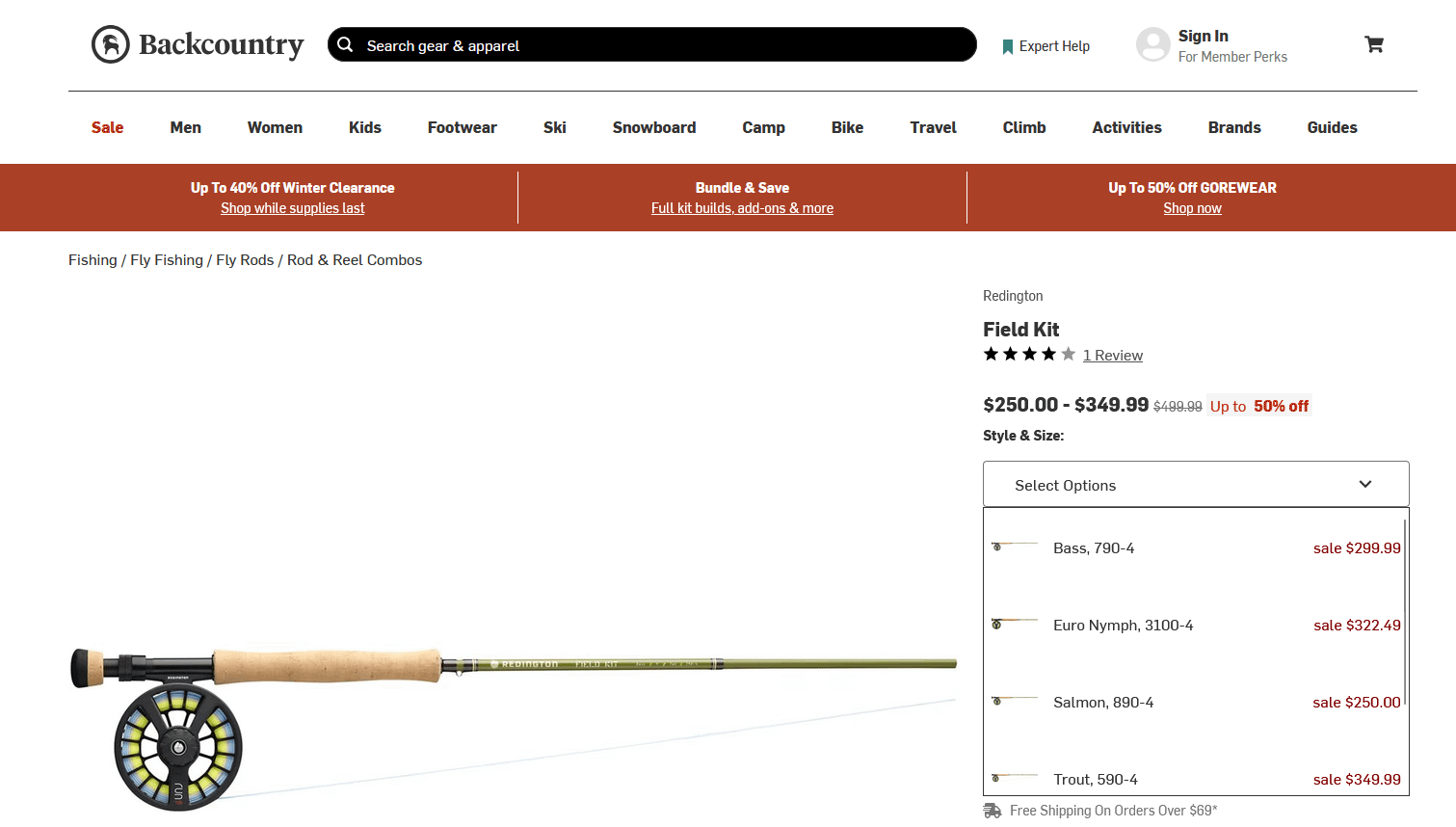Select the Bass, 790-4 rod thumbnail
Viewport: 1456px width, 827px height.
tap(1014, 547)
